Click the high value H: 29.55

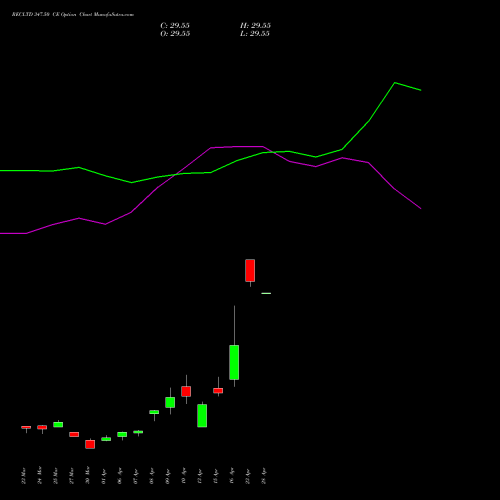tap(255, 26)
